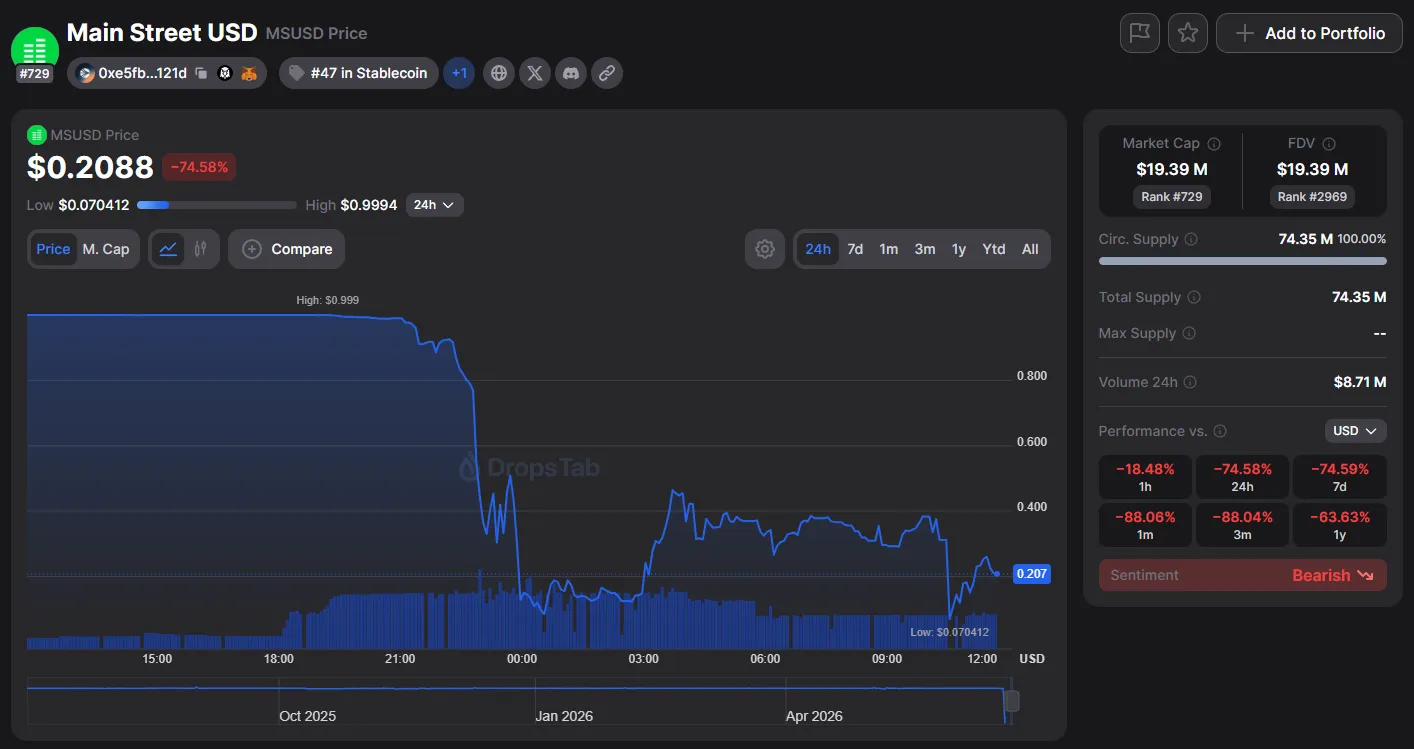Click the #729 rank badge under logo
1414x749 pixels.
[35, 74]
